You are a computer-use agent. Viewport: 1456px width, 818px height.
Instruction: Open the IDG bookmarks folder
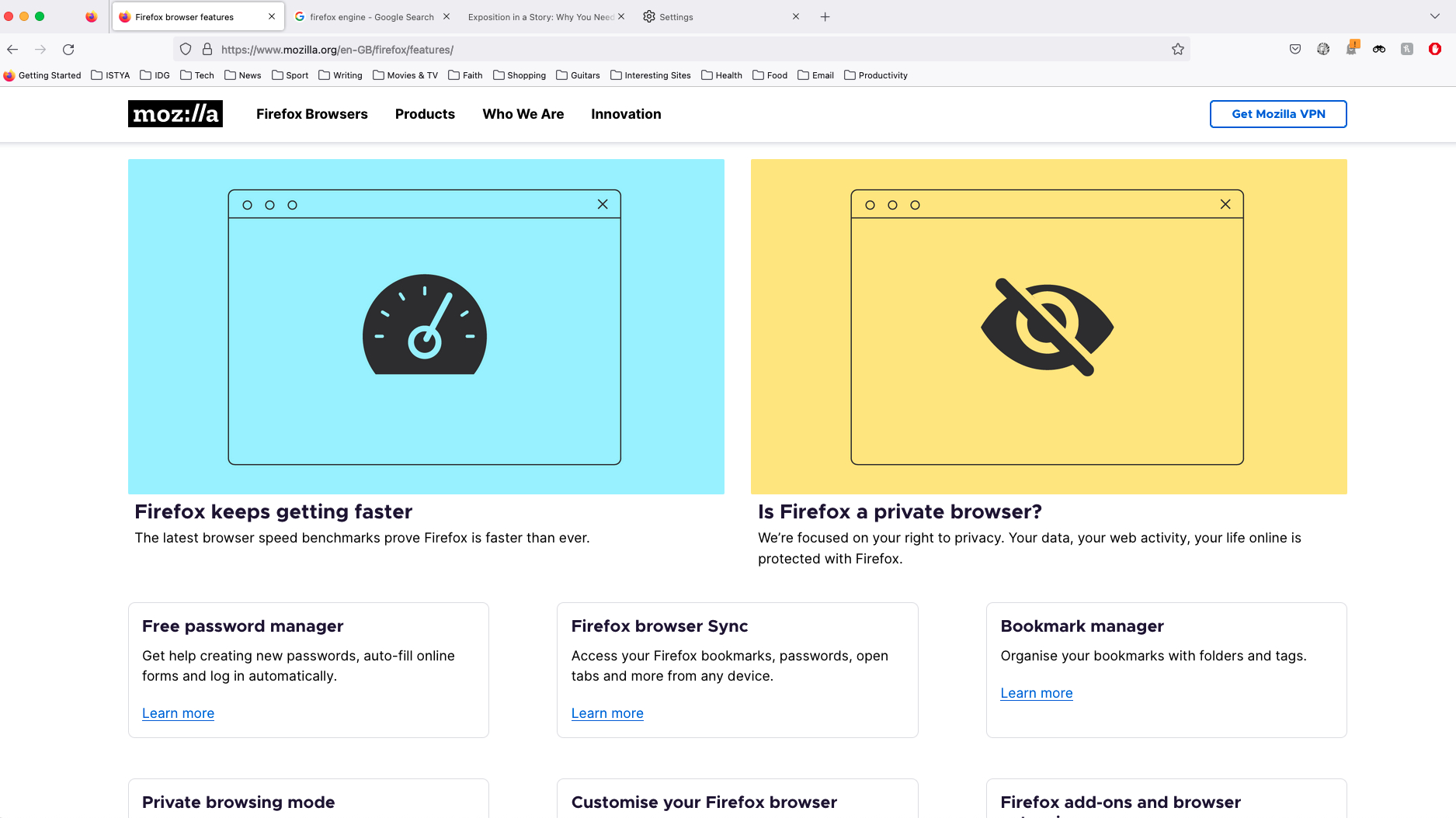[x=155, y=75]
